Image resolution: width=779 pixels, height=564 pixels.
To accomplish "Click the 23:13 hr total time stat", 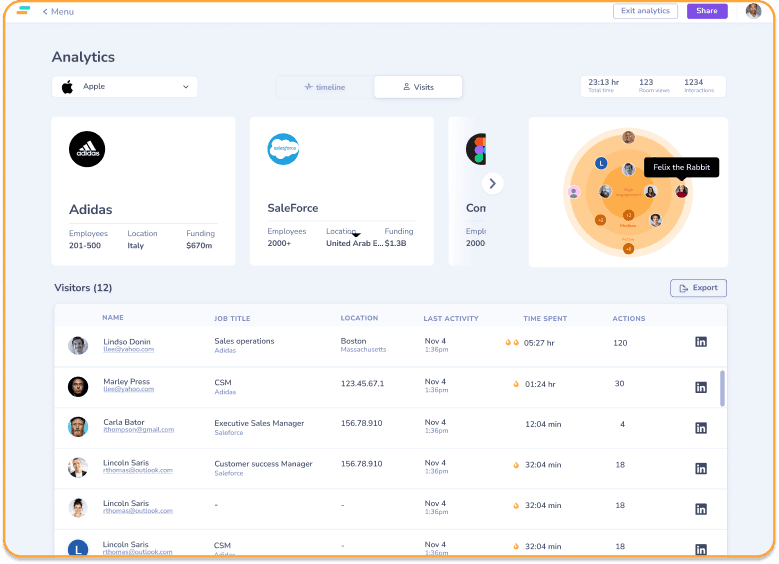I will point(604,85).
